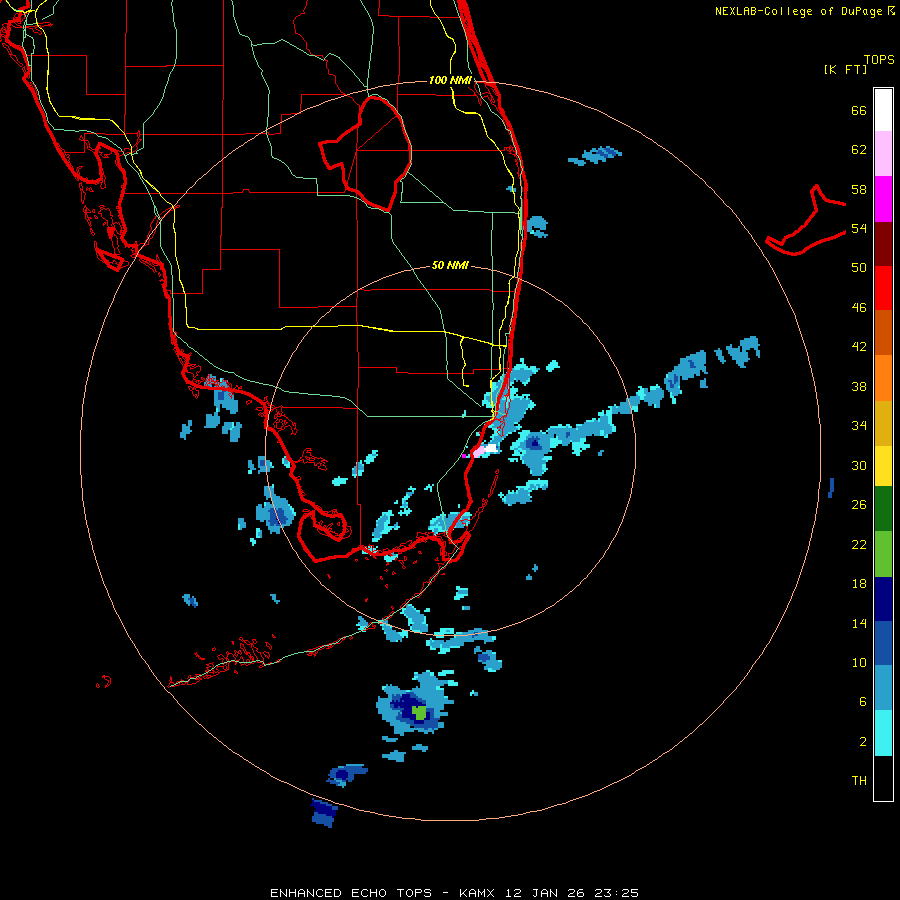Click the 10 legend value
This screenshot has height=900, width=900.
[859, 662]
